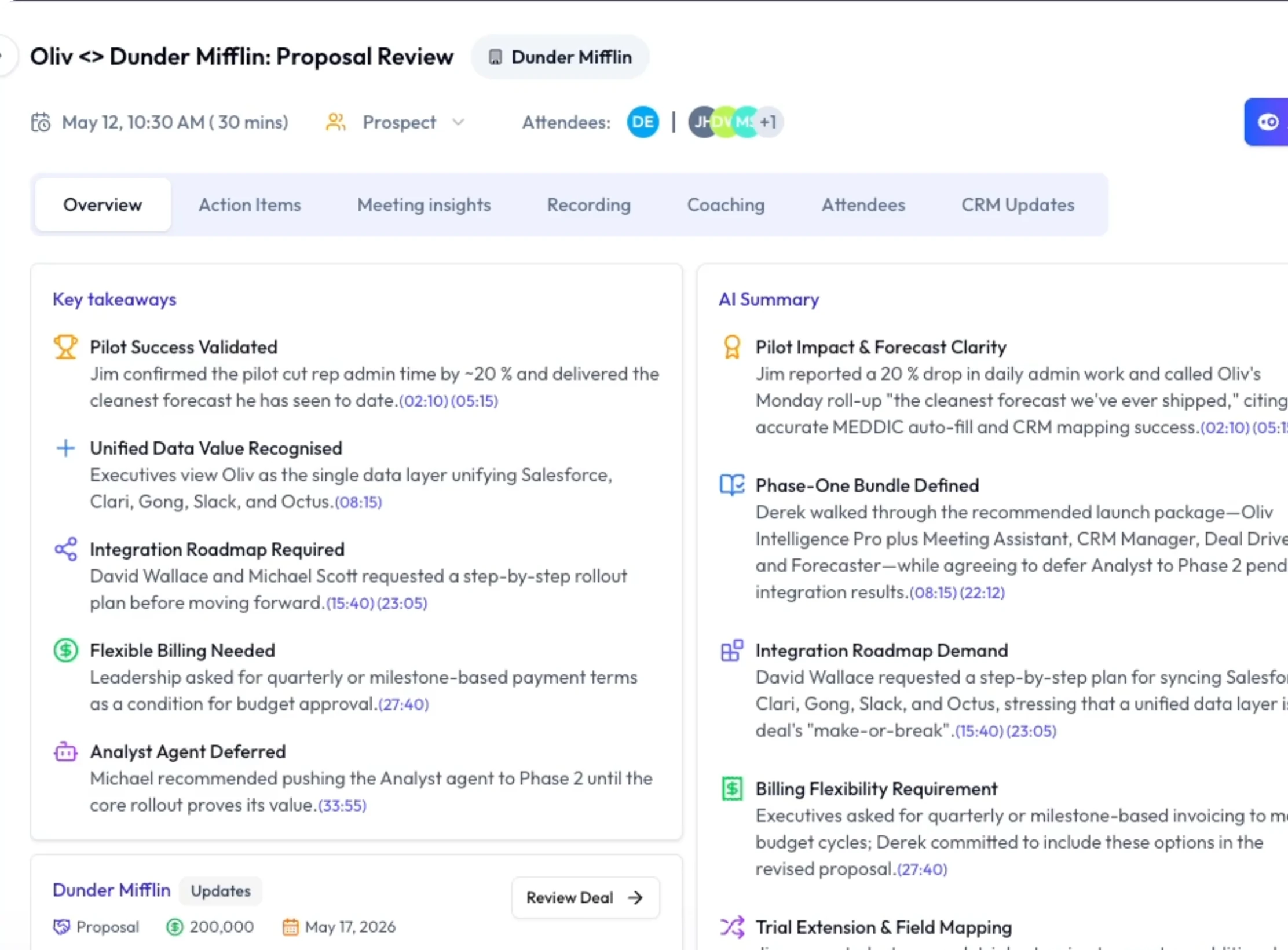The width and height of the screenshot is (1288, 950).
Task: Click the AI Summary heading
Action: pyautogui.click(x=769, y=299)
